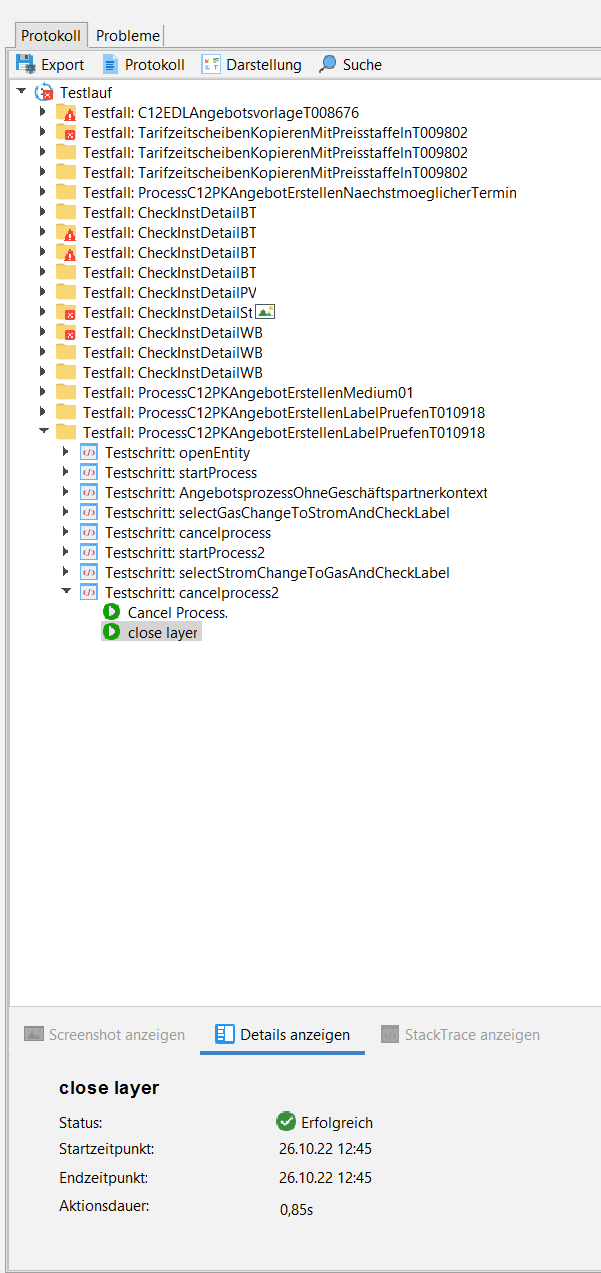Click the warning folder icon of C12EDLAngebotsvorlageT008676
The width and height of the screenshot is (601, 1273).
[x=66, y=113]
